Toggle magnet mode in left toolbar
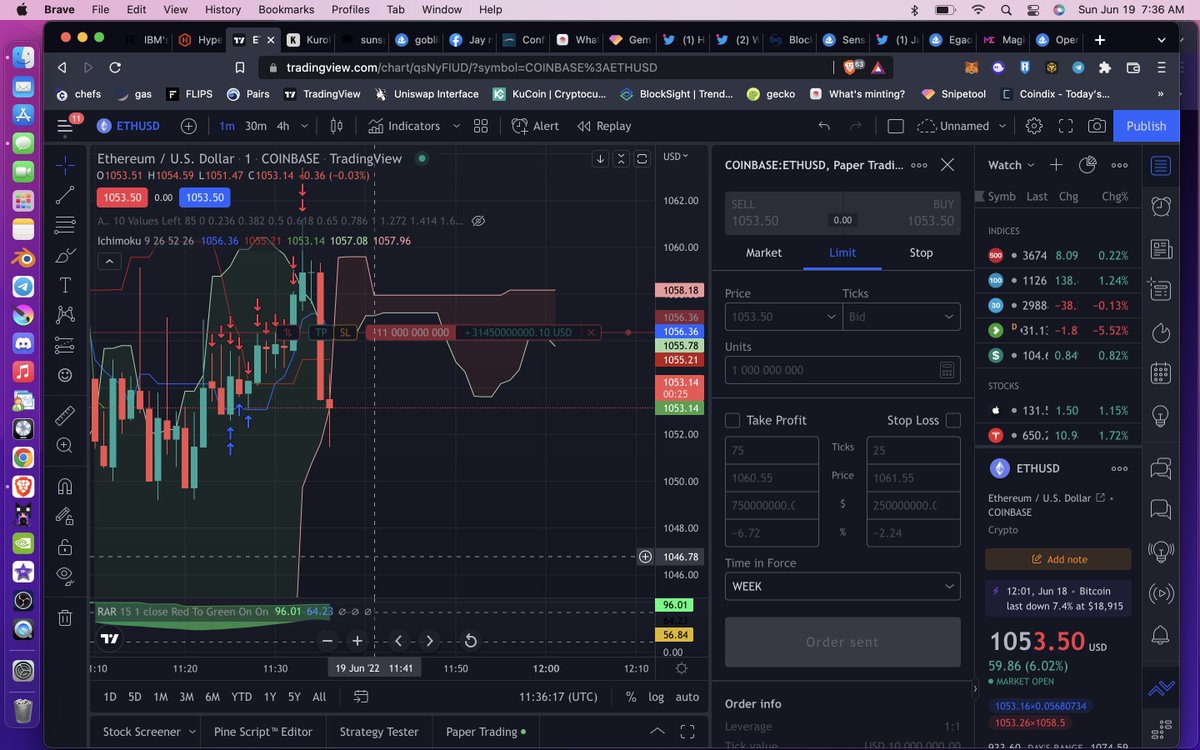The image size is (1200, 750). tap(65, 486)
